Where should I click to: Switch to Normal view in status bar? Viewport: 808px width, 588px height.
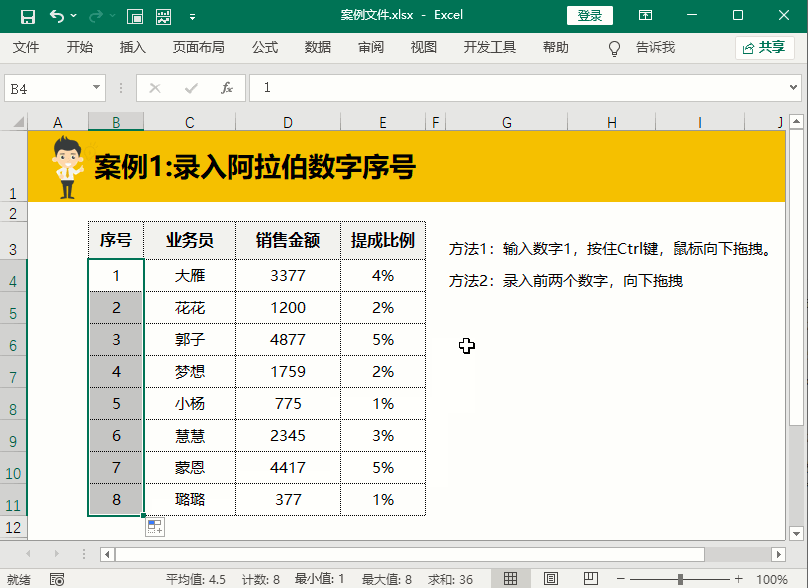click(x=511, y=579)
